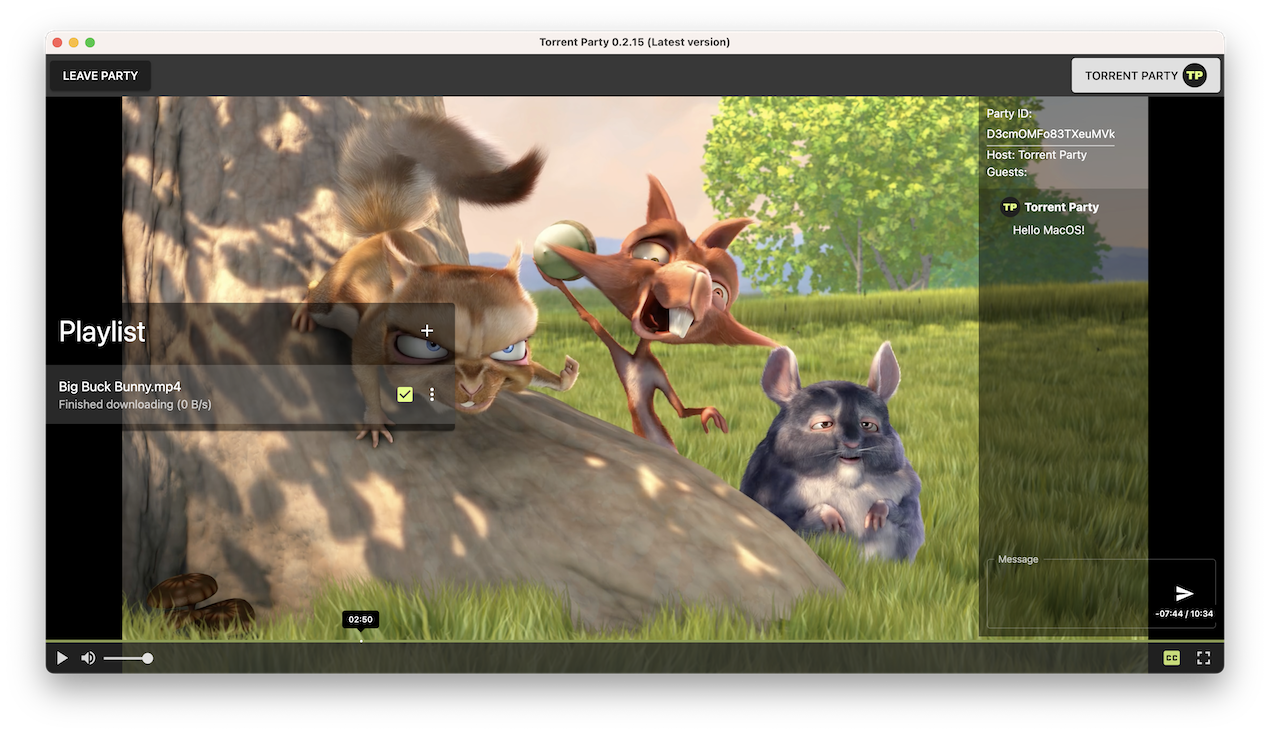This screenshot has width=1270, height=734.
Task: Play the video
Action: coord(62,658)
